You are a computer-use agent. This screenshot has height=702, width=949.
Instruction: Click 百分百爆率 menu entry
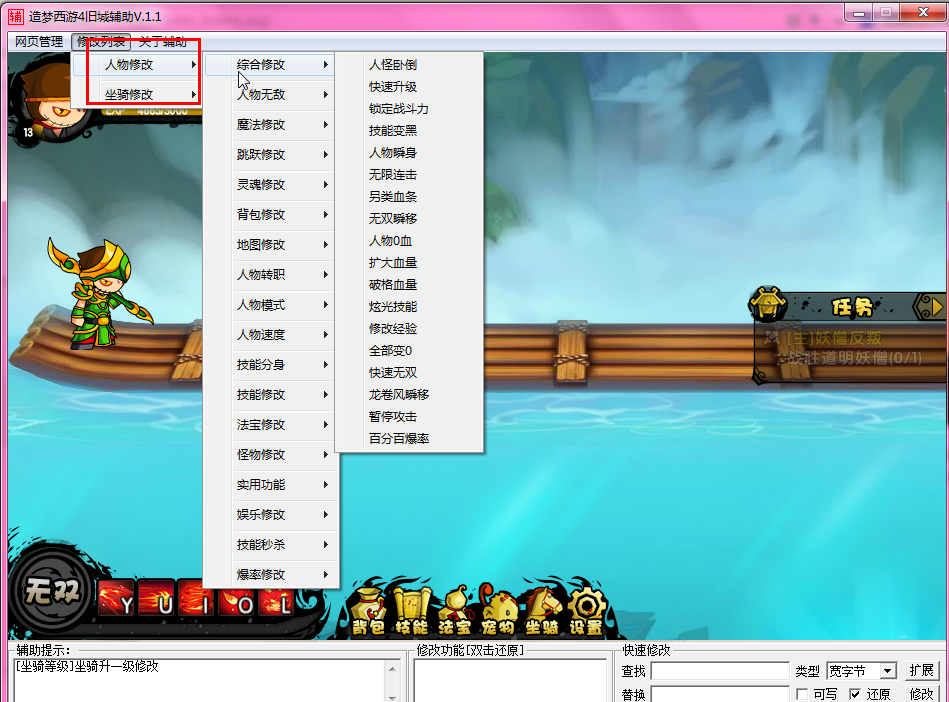click(410, 439)
